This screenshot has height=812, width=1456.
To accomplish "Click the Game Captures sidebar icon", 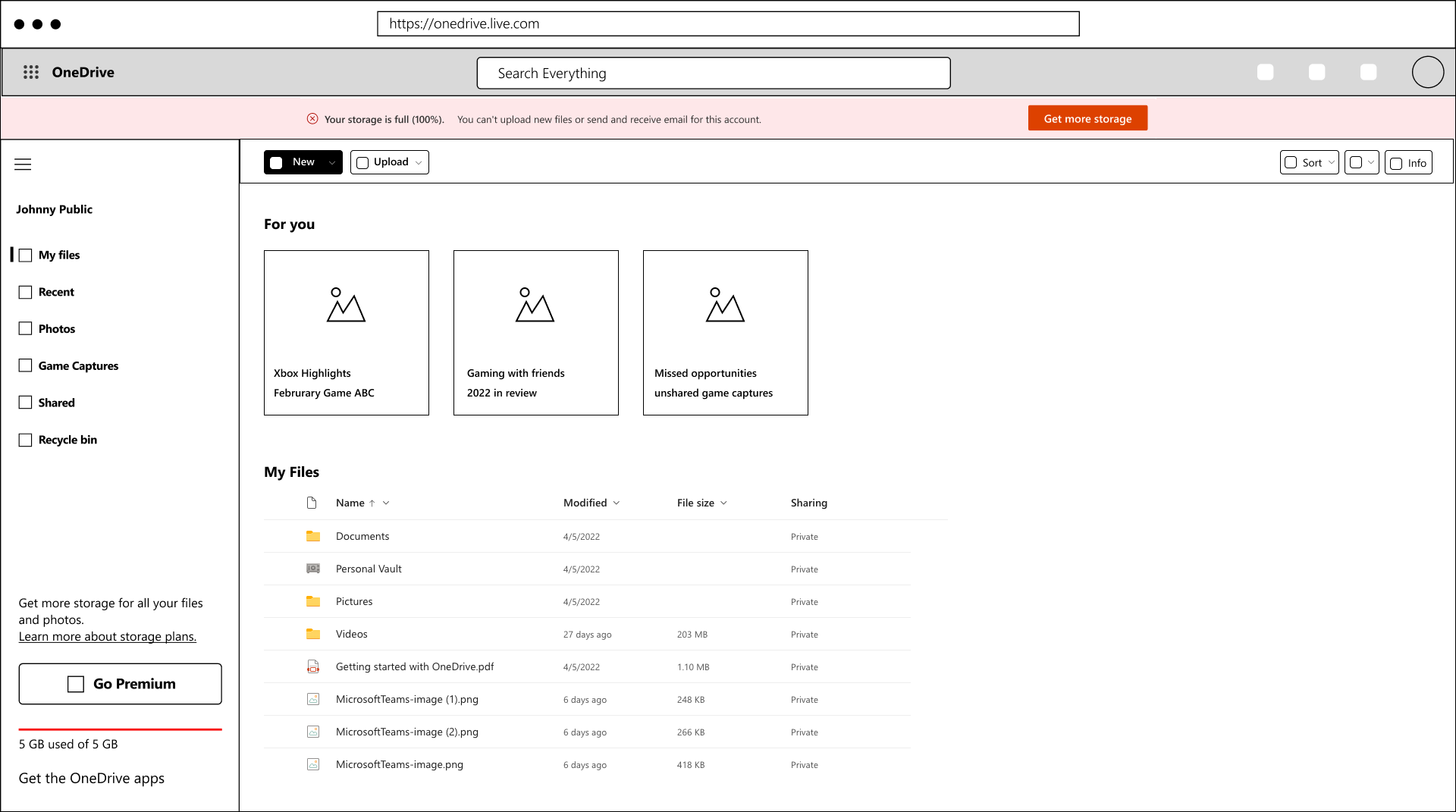I will pyautogui.click(x=25, y=365).
